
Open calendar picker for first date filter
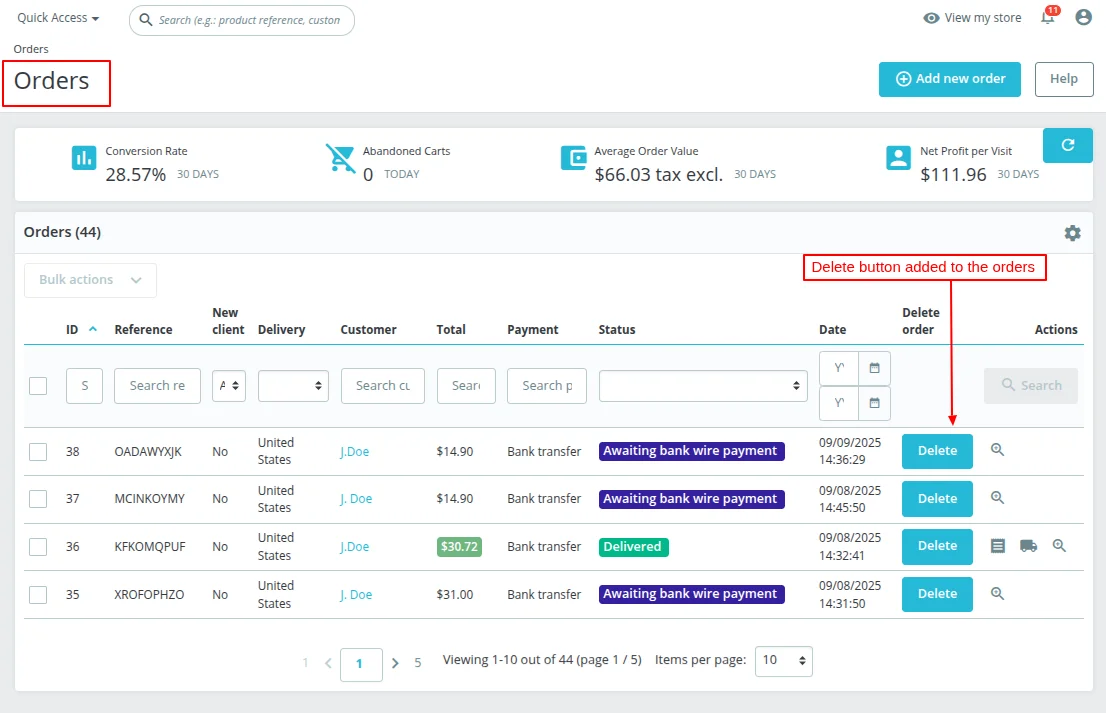(x=874, y=368)
